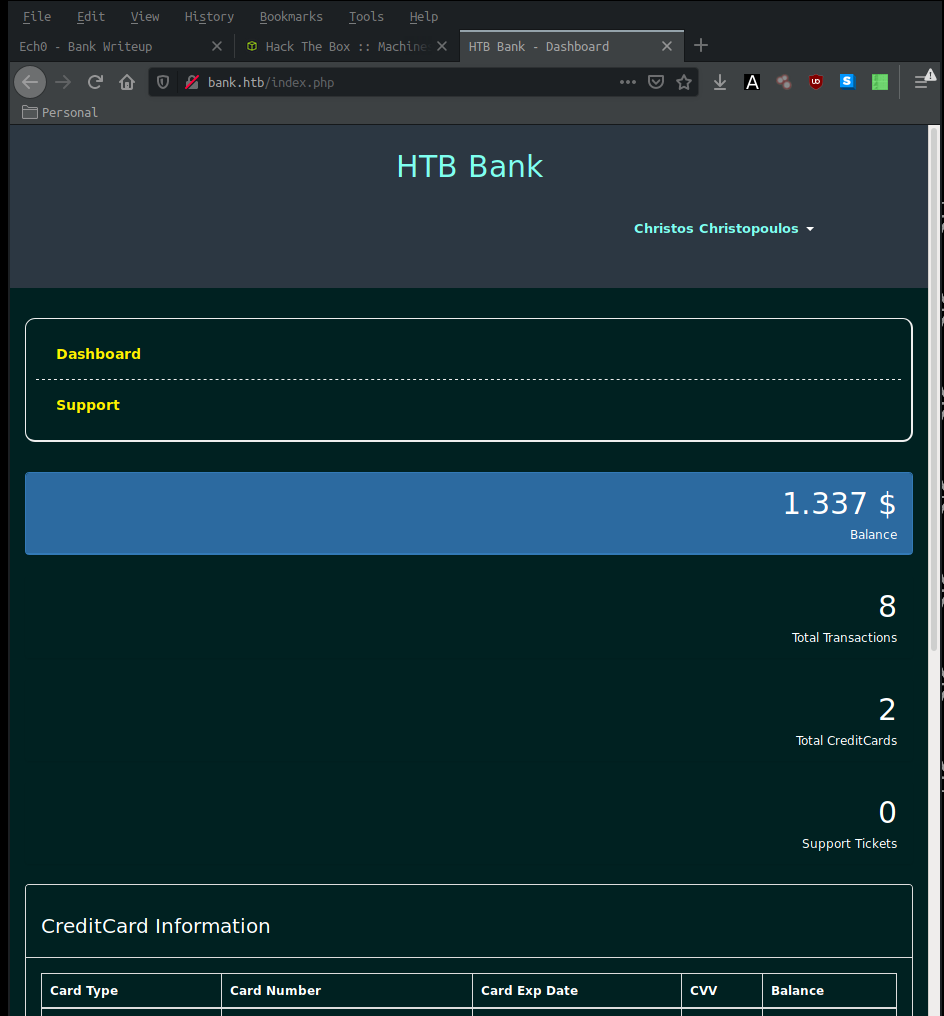Viewport: 944px width, 1016px height.
Task: Go back to the previous page
Action: pyautogui.click(x=30, y=82)
